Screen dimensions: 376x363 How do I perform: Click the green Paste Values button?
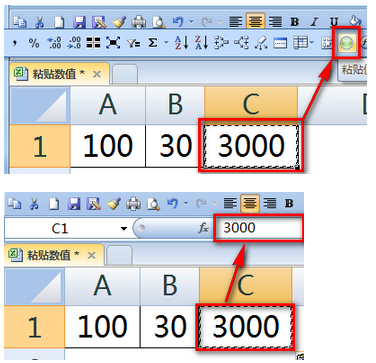[x=347, y=43]
